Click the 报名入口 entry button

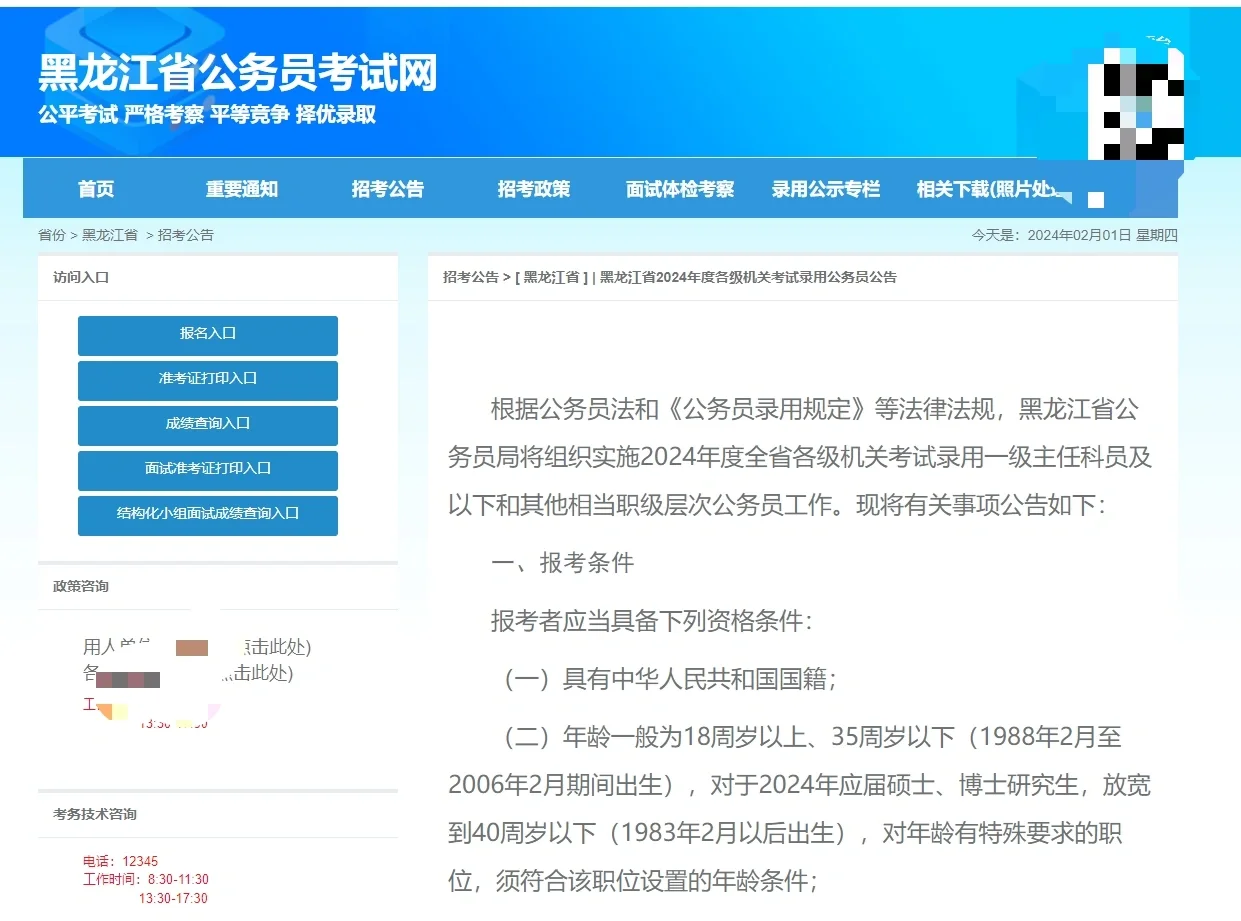pos(207,336)
